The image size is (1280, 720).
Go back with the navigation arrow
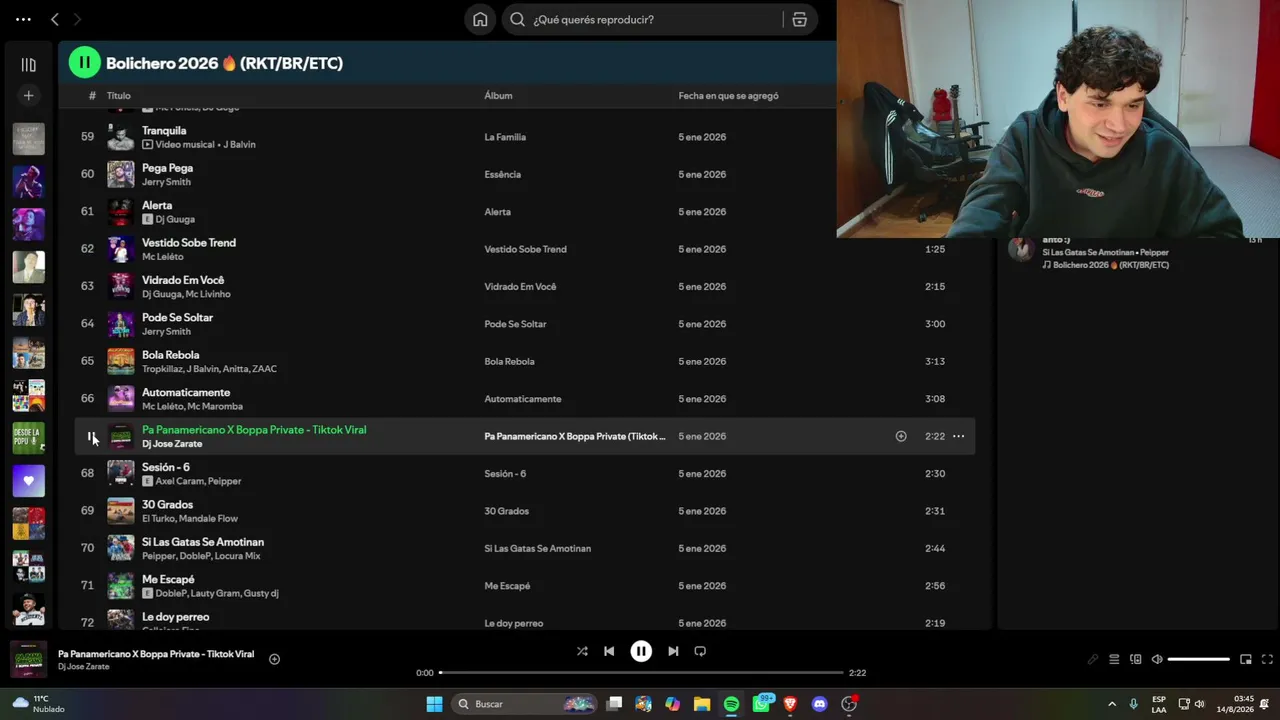coord(55,19)
